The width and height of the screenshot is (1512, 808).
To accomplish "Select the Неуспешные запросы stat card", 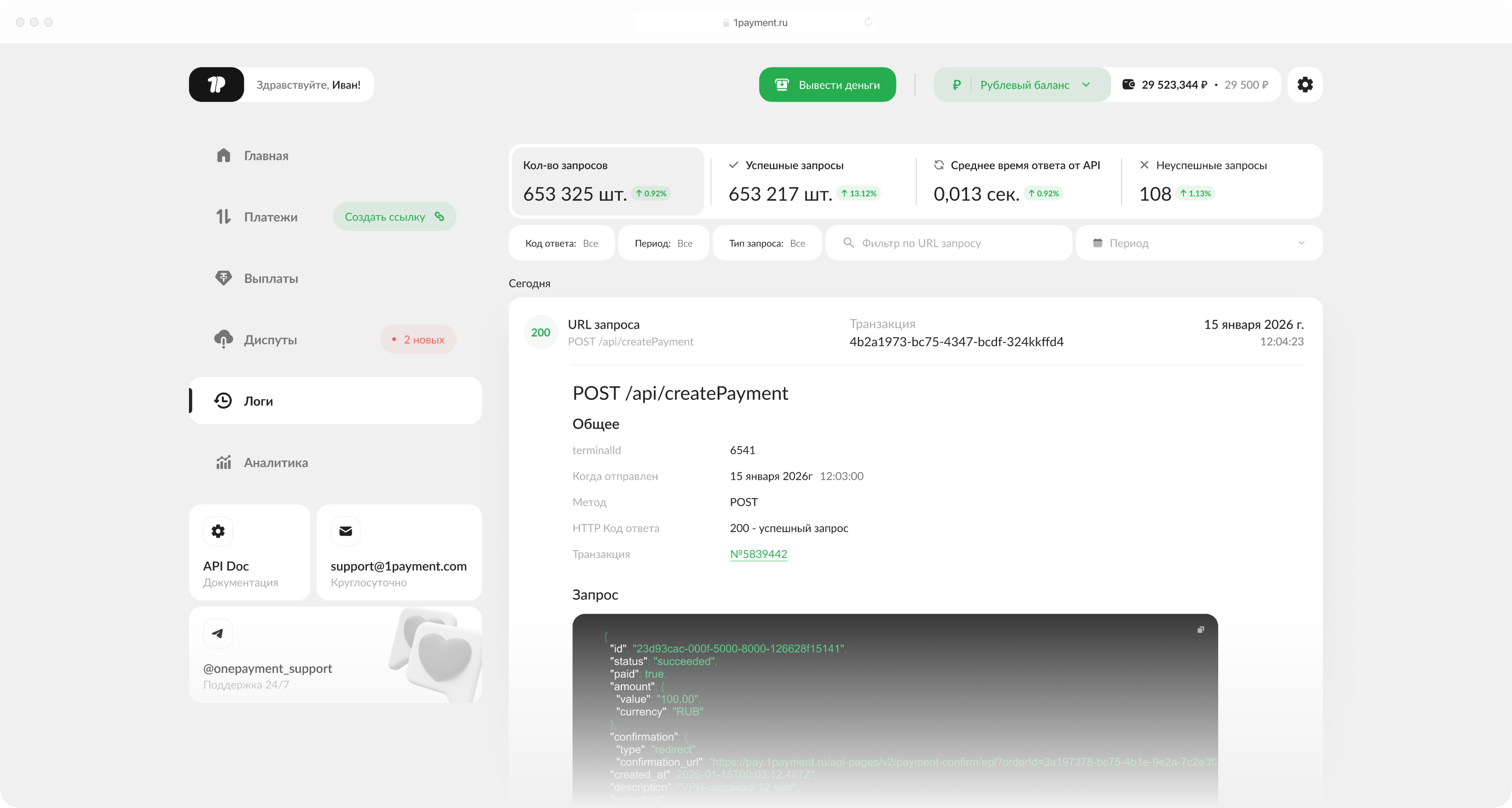I will (1221, 181).
